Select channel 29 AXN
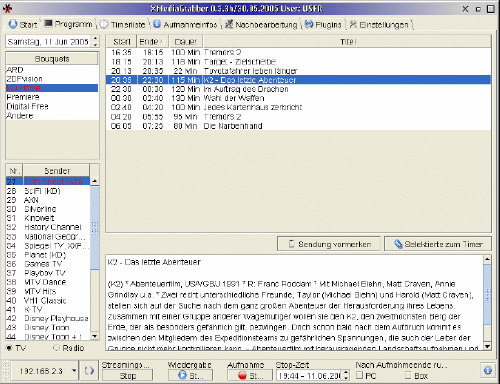Screen dimensions: 500x384 tap(48, 200)
